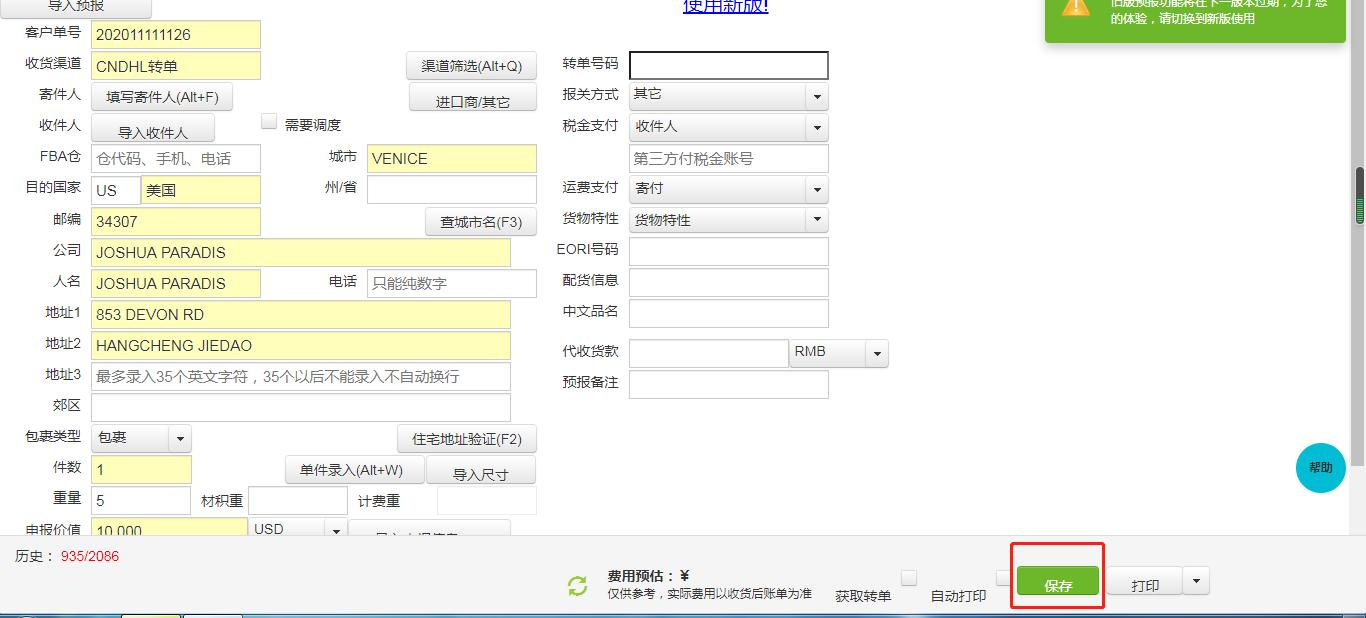
Task: Open 填写寄件人(Alt+F) to fill sender
Action: pos(163,96)
